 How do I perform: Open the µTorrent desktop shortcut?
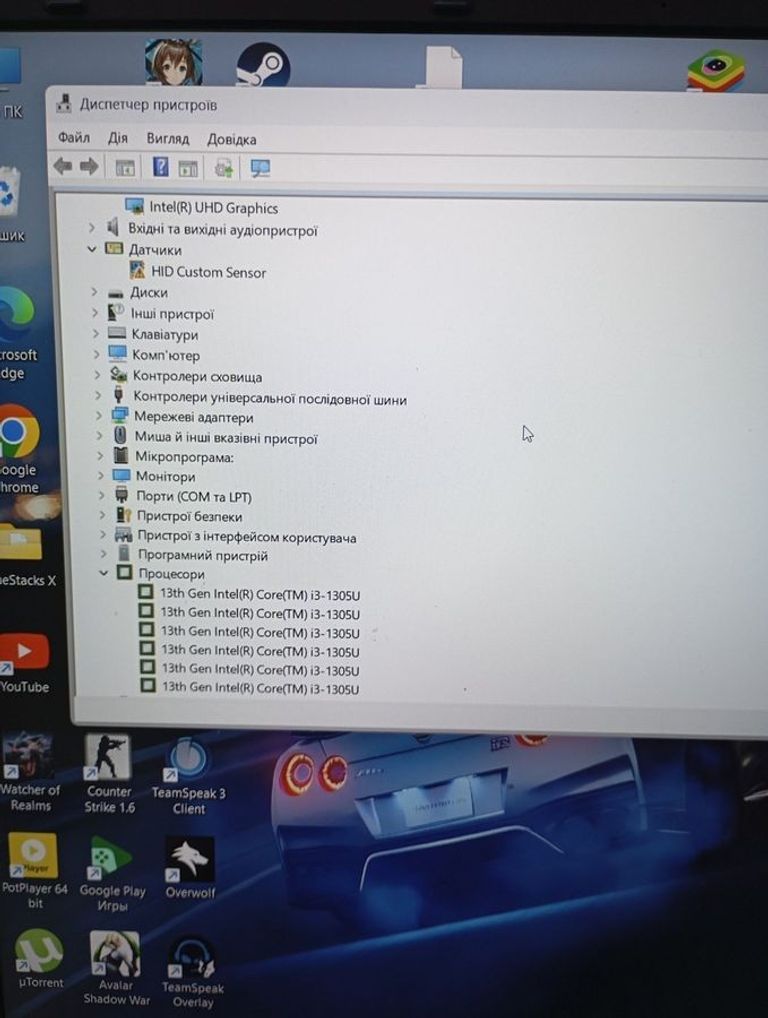(x=40, y=958)
